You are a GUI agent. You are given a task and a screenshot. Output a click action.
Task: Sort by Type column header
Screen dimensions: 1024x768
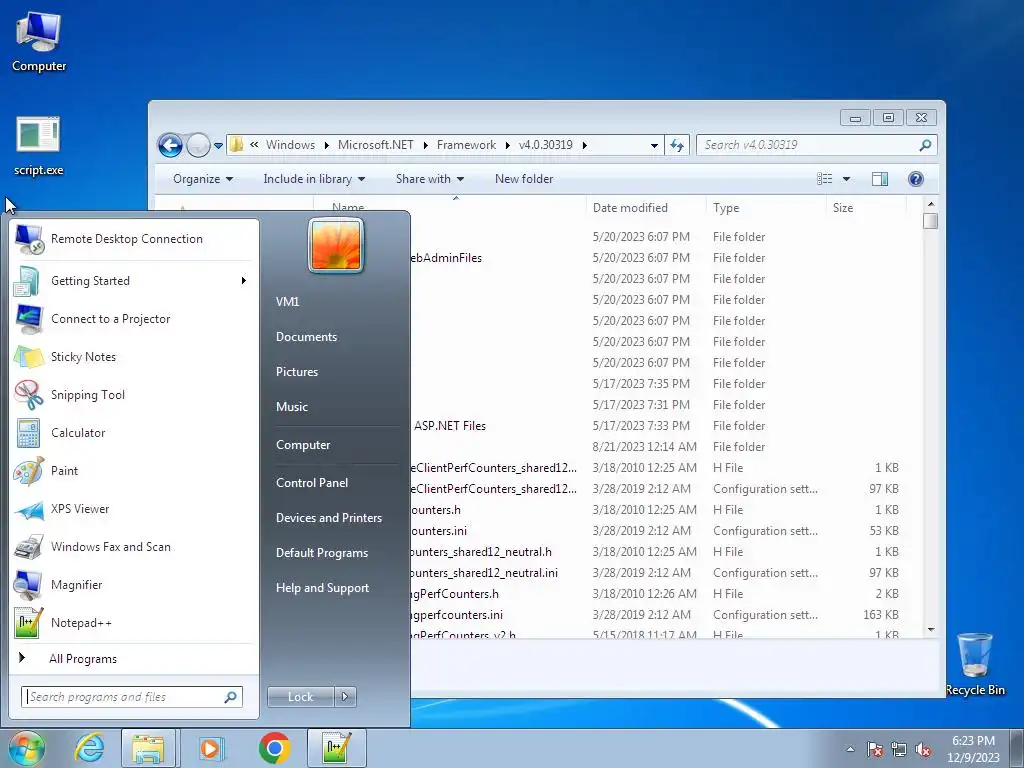coord(726,208)
